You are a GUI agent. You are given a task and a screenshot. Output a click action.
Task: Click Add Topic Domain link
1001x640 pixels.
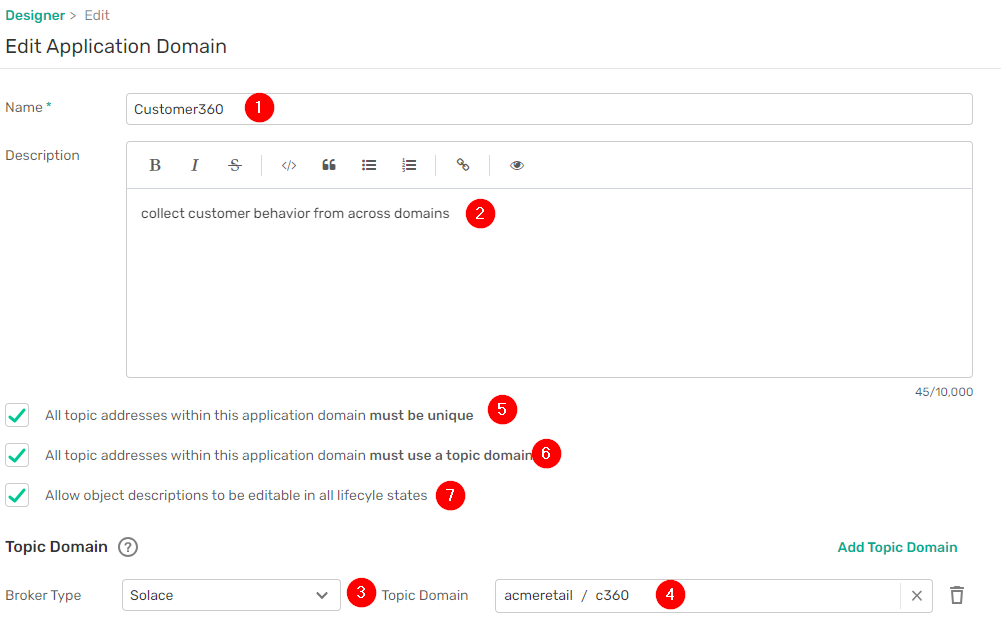[897, 547]
